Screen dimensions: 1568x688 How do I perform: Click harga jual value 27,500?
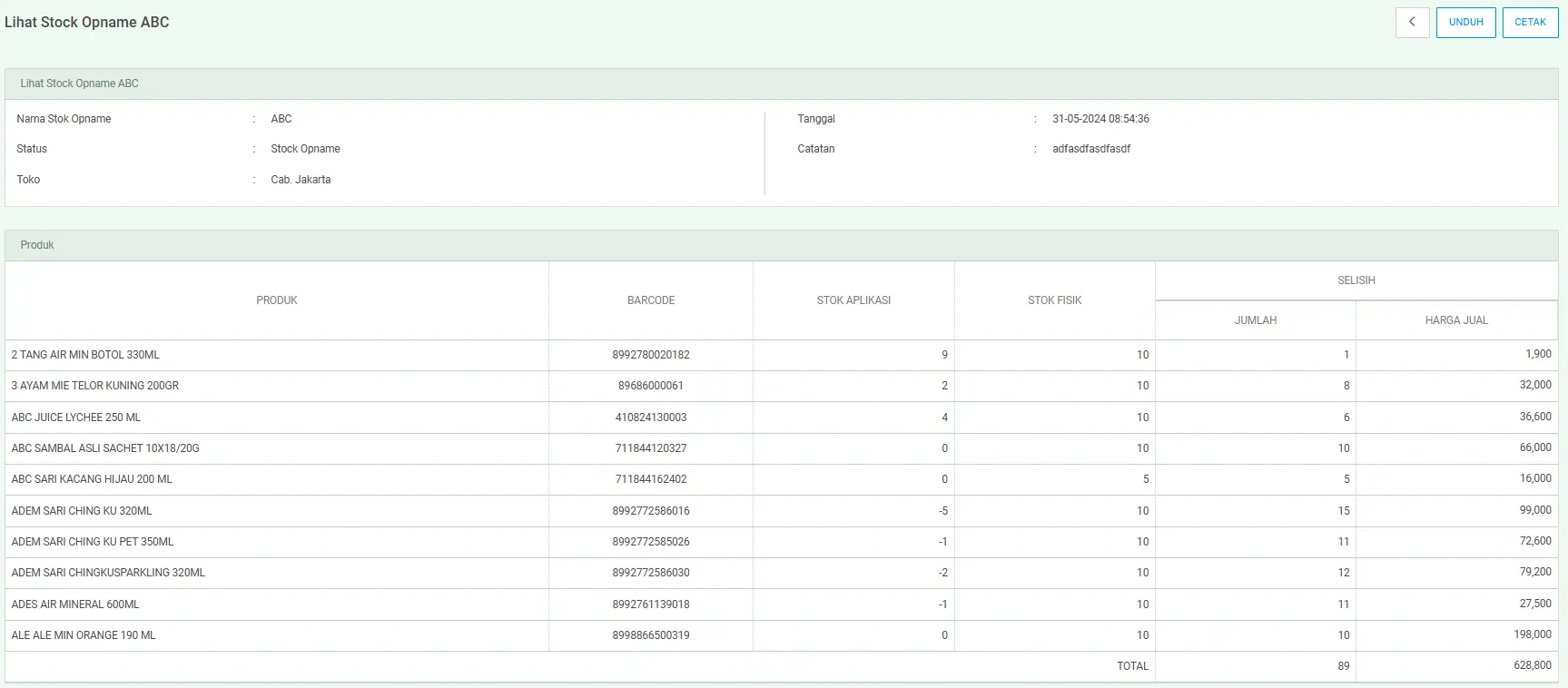[1535, 604]
